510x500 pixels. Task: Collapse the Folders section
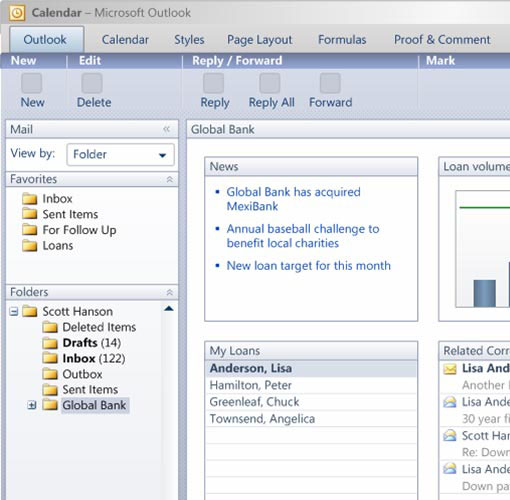(170, 293)
